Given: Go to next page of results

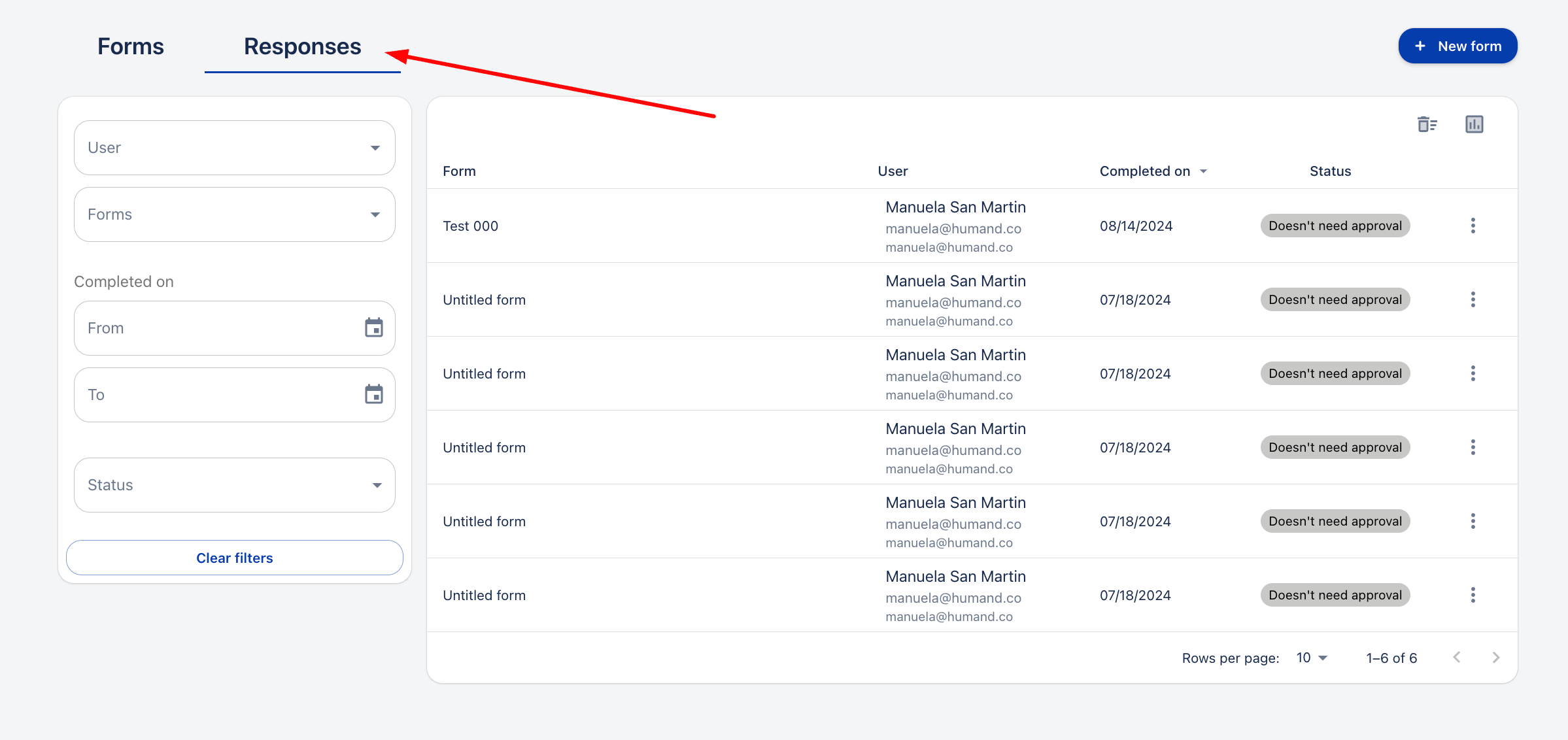Looking at the screenshot, I should coord(1495,658).
